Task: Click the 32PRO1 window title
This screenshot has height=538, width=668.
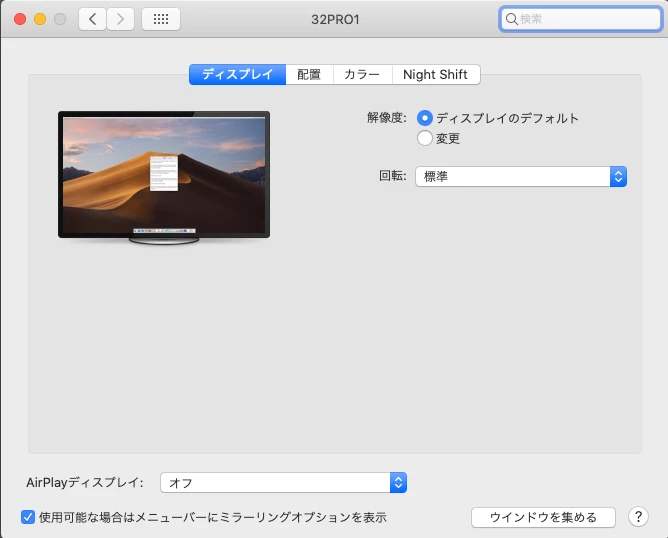Action: (x=335, y=20)
